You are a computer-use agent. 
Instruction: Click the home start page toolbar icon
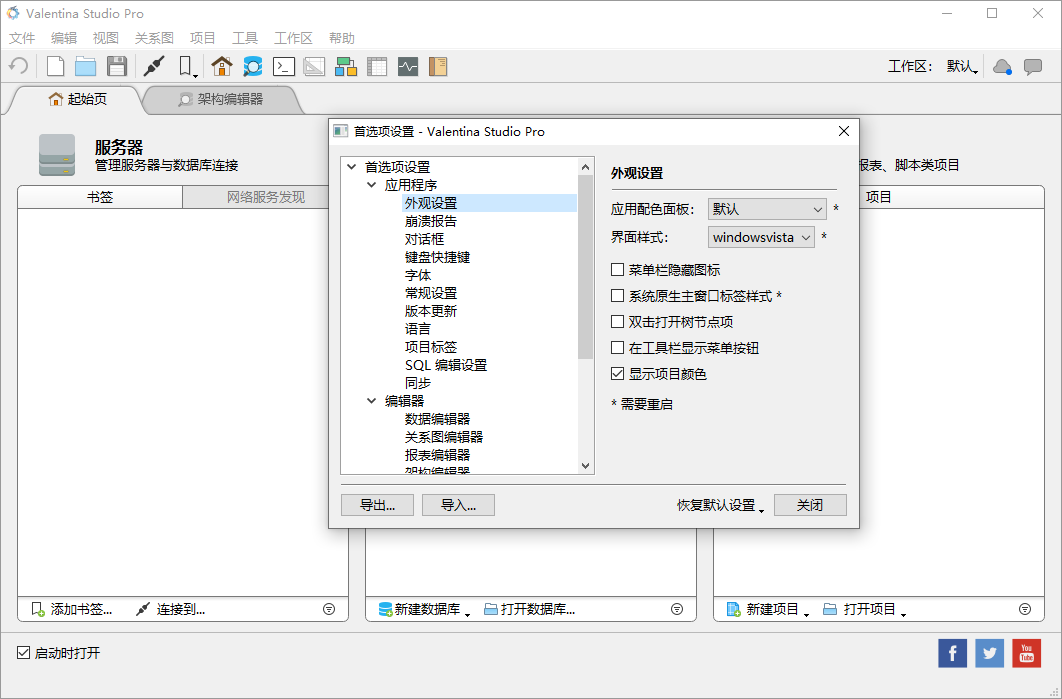[221, 66]
